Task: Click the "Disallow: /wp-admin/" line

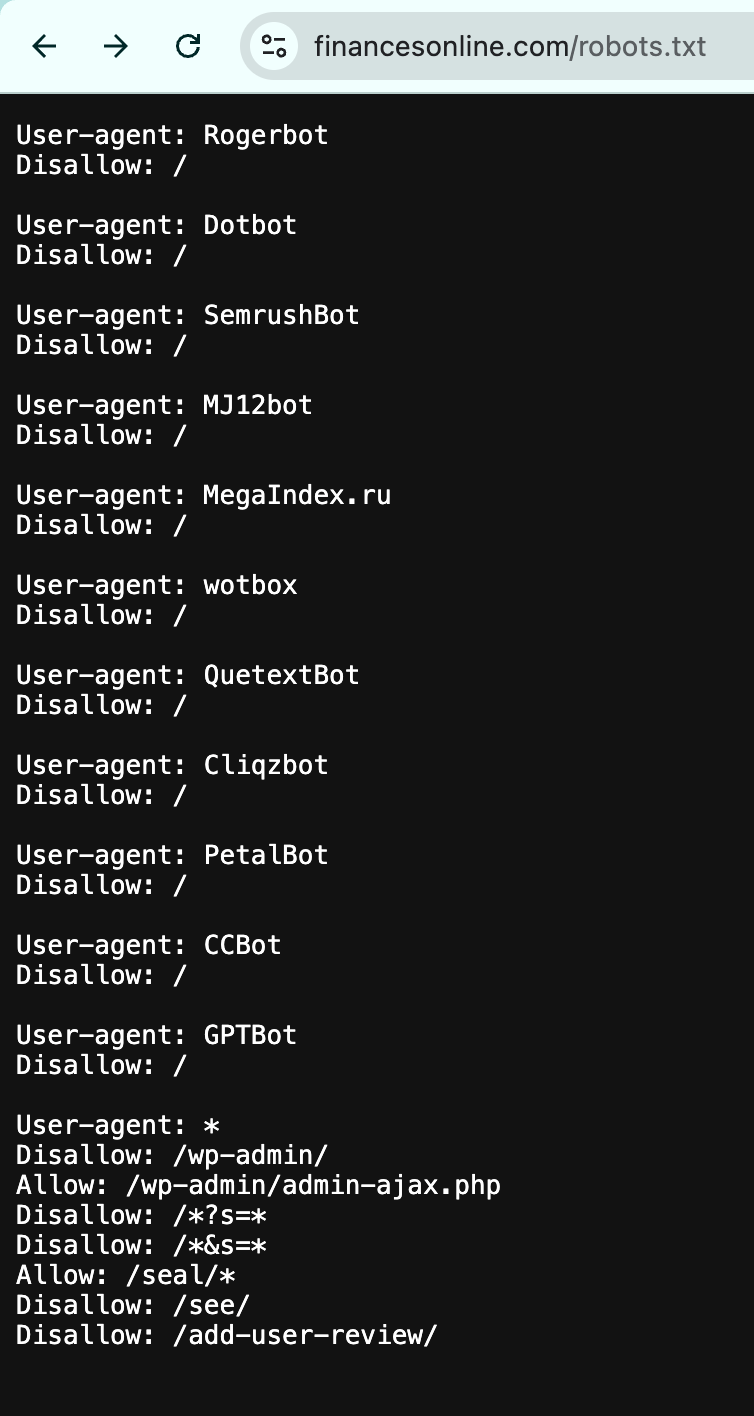Action: 172,1155
